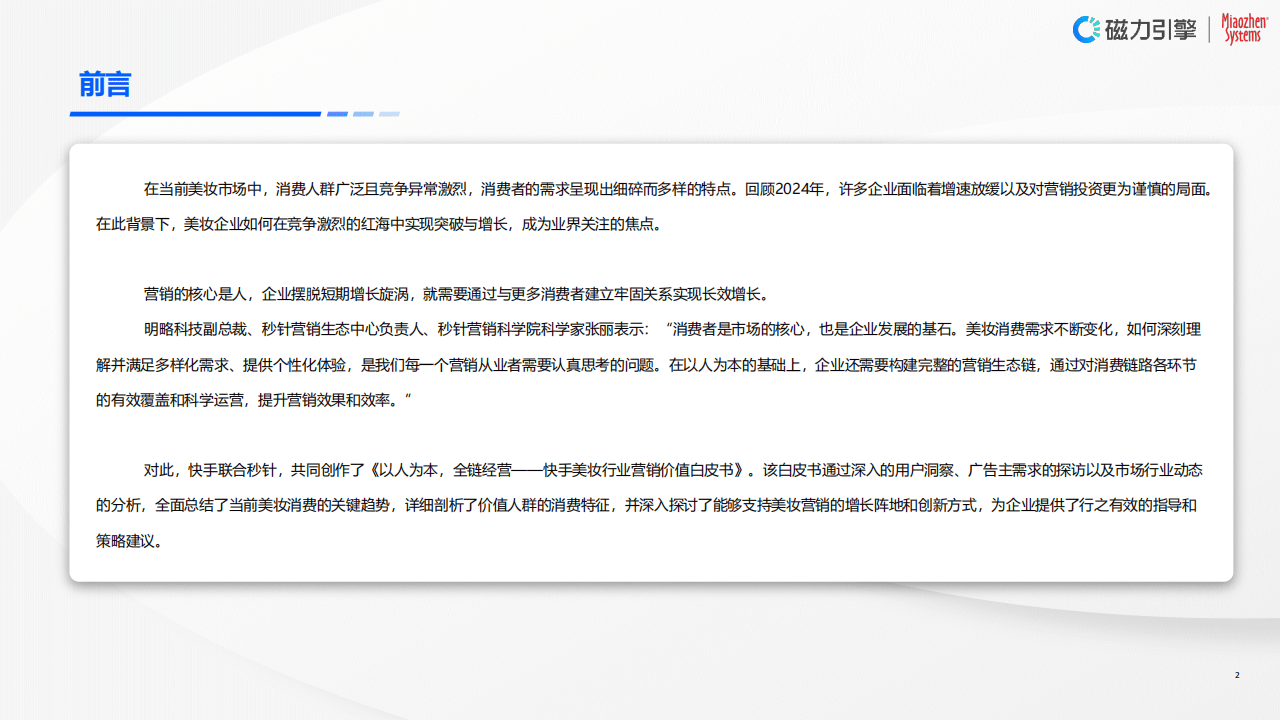Click the Miaozhen Systems logo
The height and width of the screenshot is (720, 1280).
click(1242, 29)
